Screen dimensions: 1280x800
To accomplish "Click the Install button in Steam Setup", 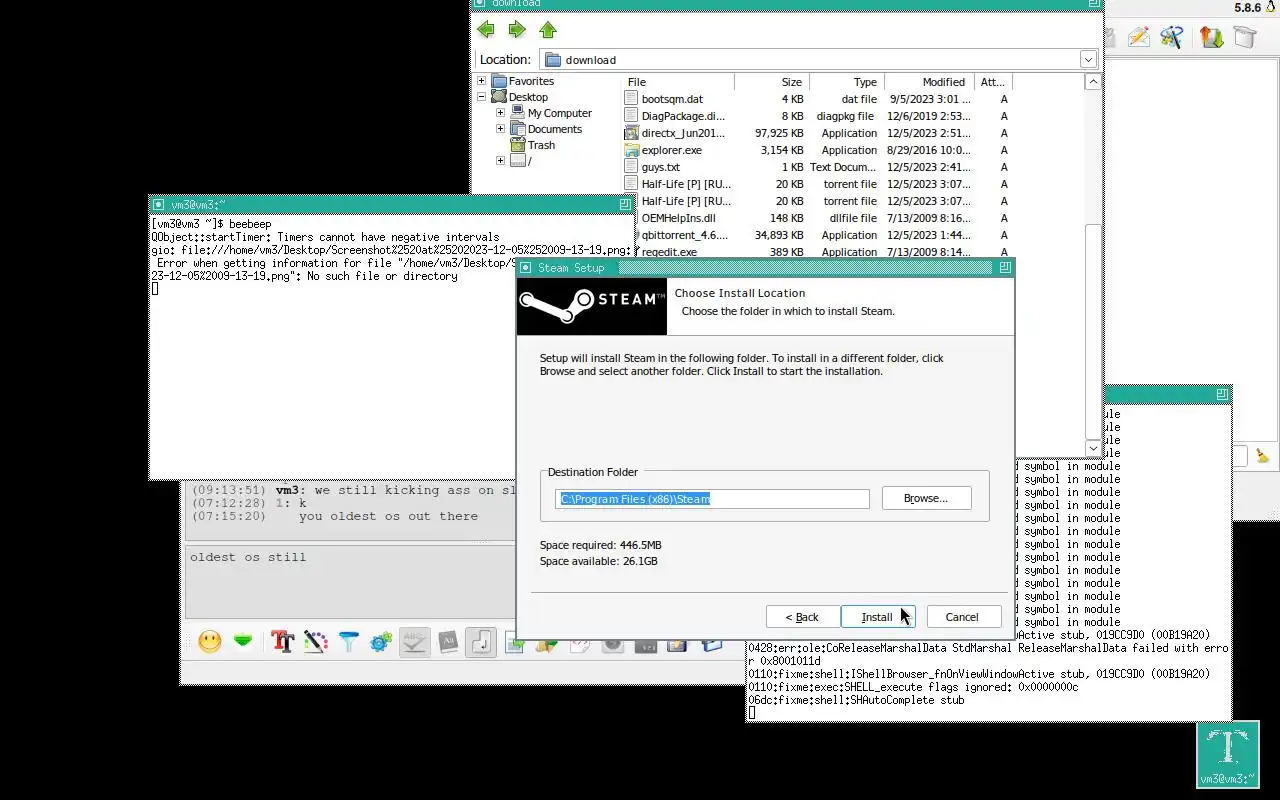I will coord(878,617).
